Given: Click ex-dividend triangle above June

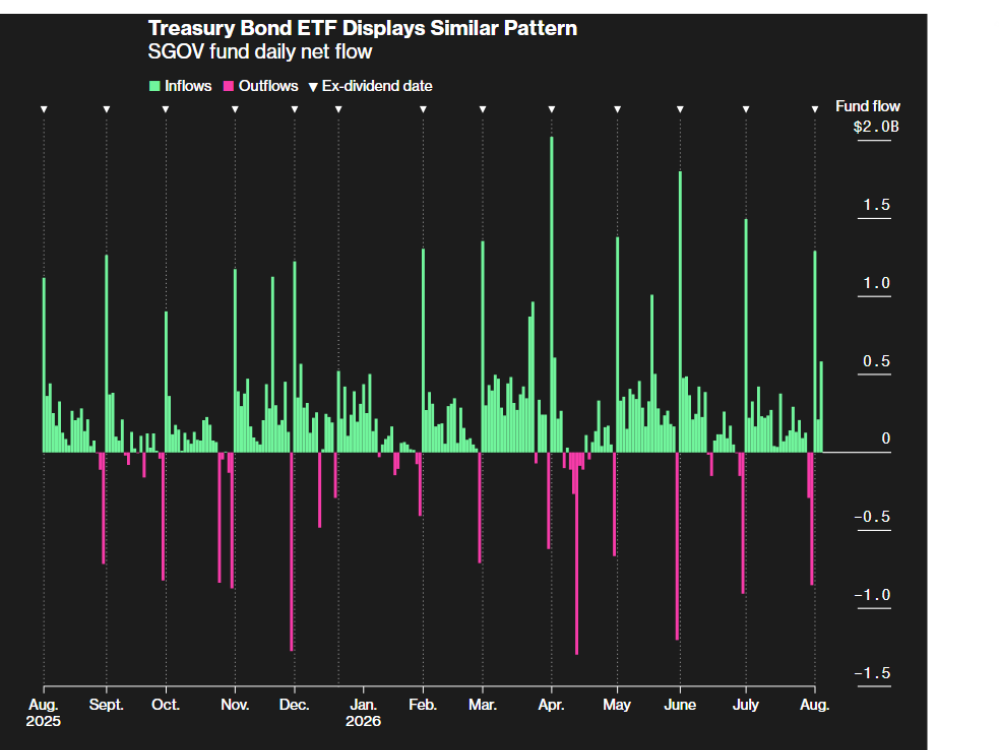Looking at the screenshot, I should coord(680,110).
